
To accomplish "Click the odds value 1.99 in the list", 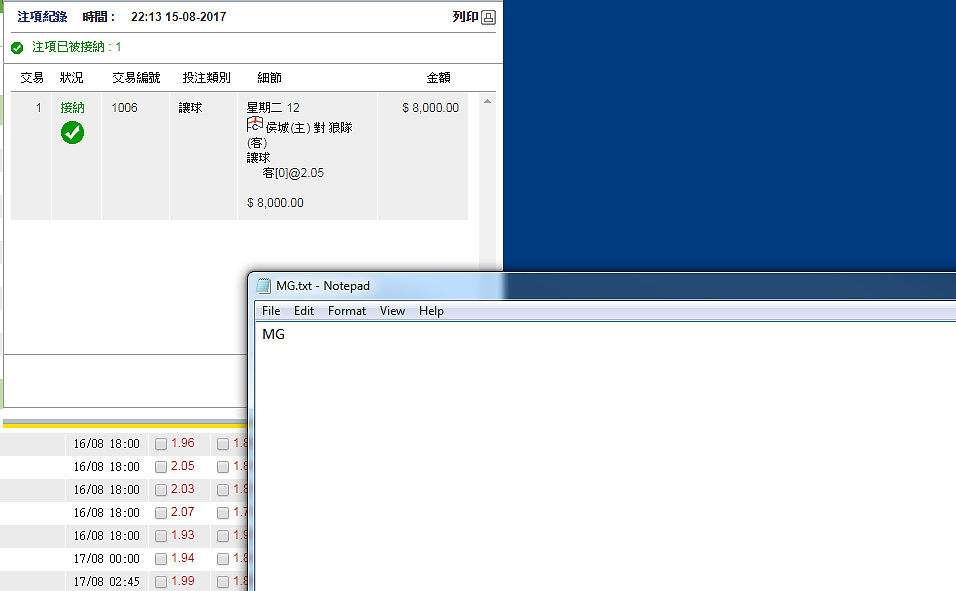I will [x=183, y=581].
